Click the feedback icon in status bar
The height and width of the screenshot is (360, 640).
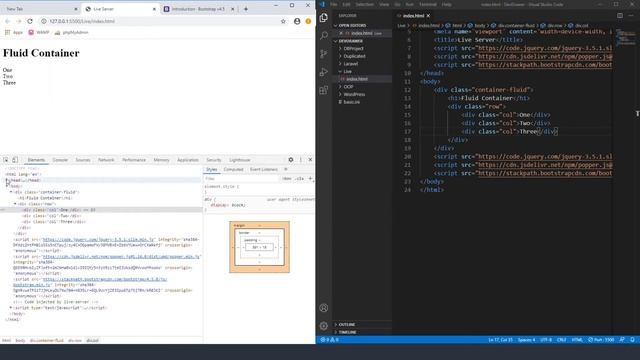click(x=622, y=340)
